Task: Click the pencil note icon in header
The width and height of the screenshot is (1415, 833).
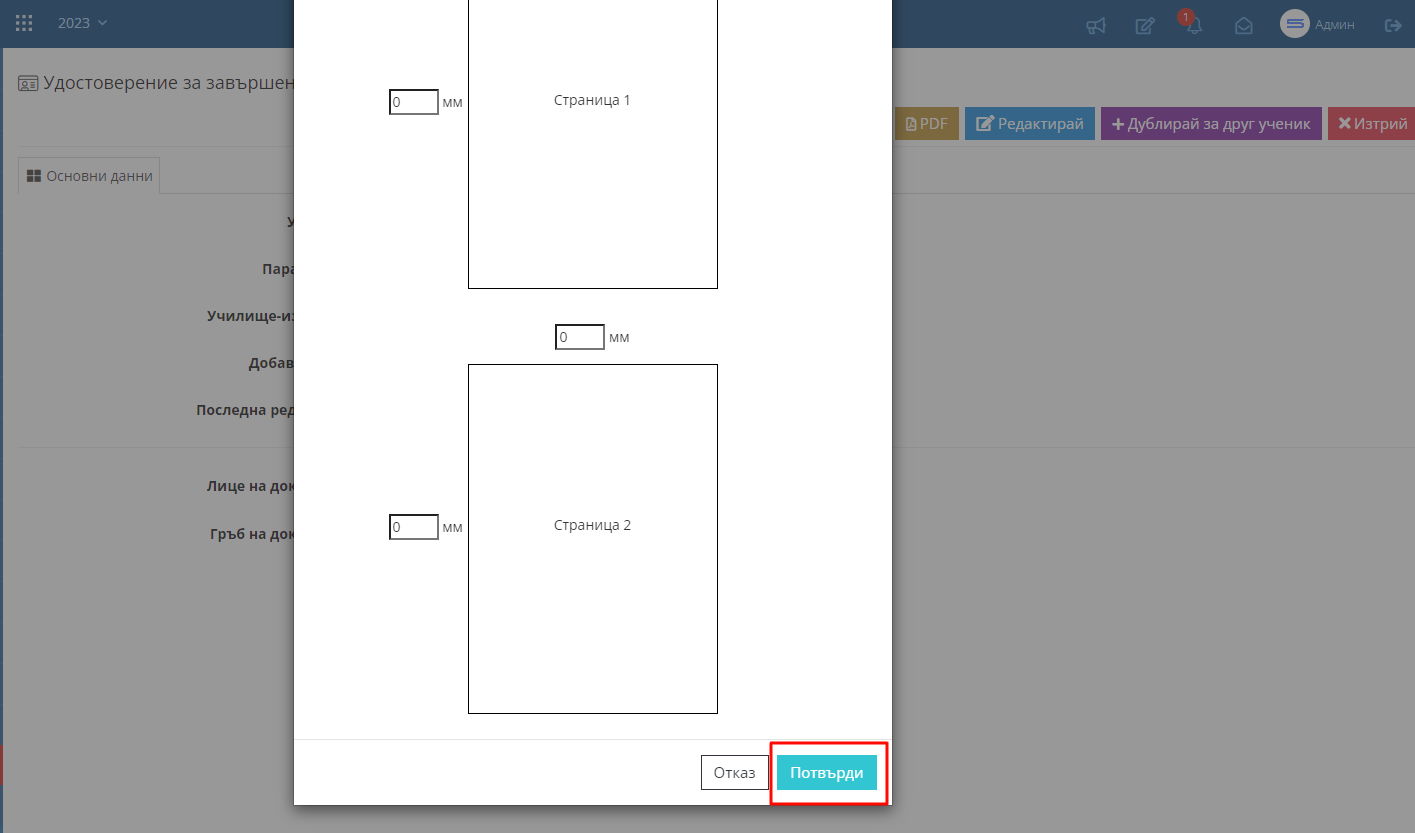Action: pos(1145,26)
